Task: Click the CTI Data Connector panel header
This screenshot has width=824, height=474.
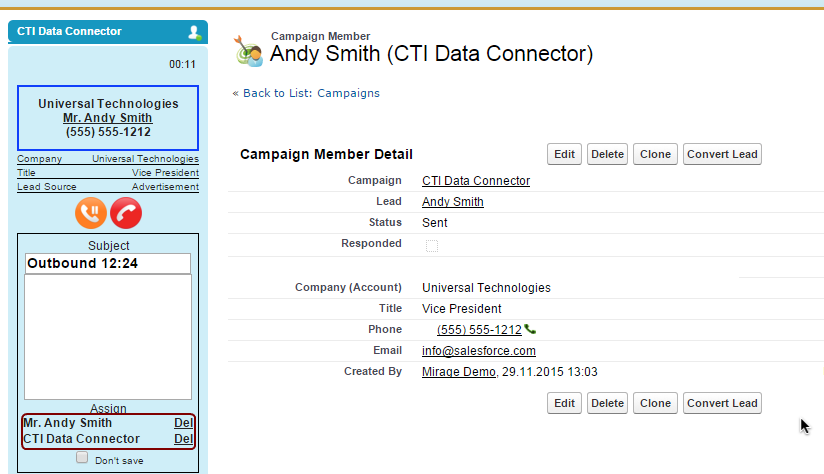Action: point(108,32)
